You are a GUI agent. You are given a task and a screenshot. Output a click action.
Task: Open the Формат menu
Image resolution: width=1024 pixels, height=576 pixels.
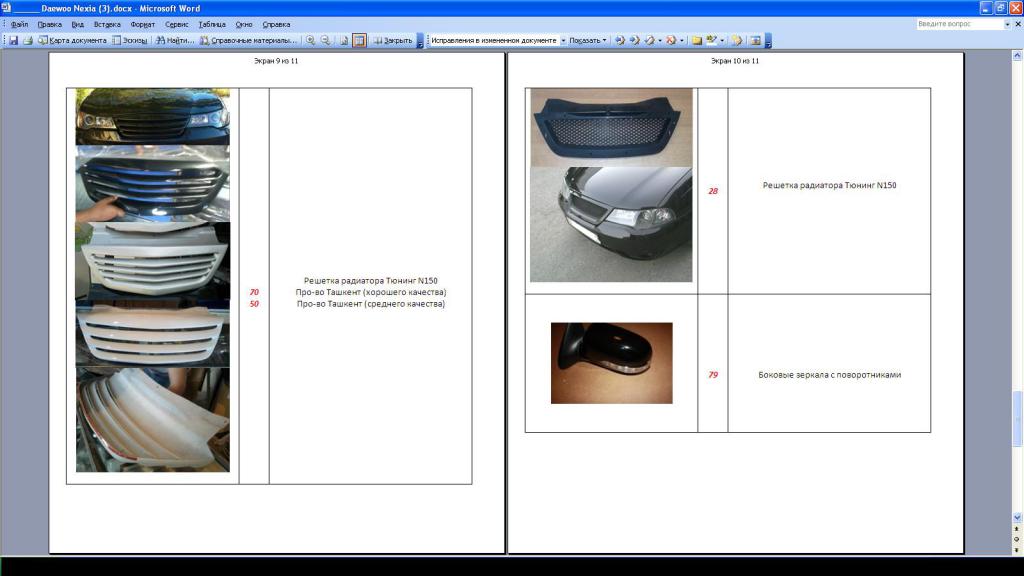coord(142,24)
